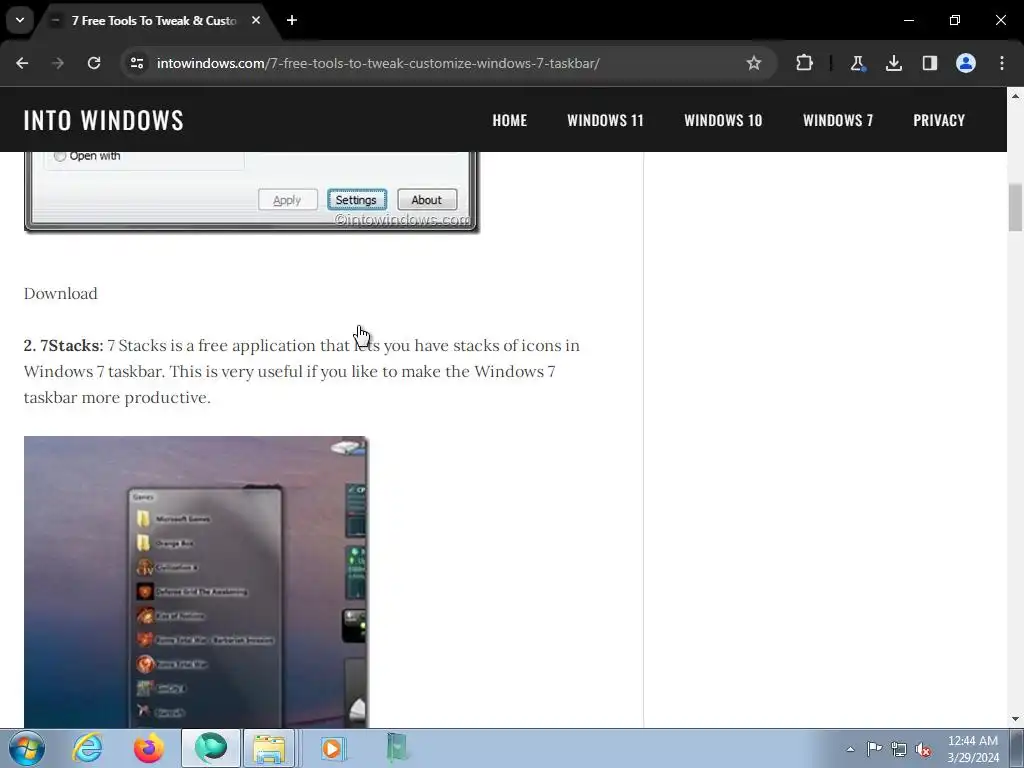Open the dialog screenshot with Settings button

coord(251,191)
